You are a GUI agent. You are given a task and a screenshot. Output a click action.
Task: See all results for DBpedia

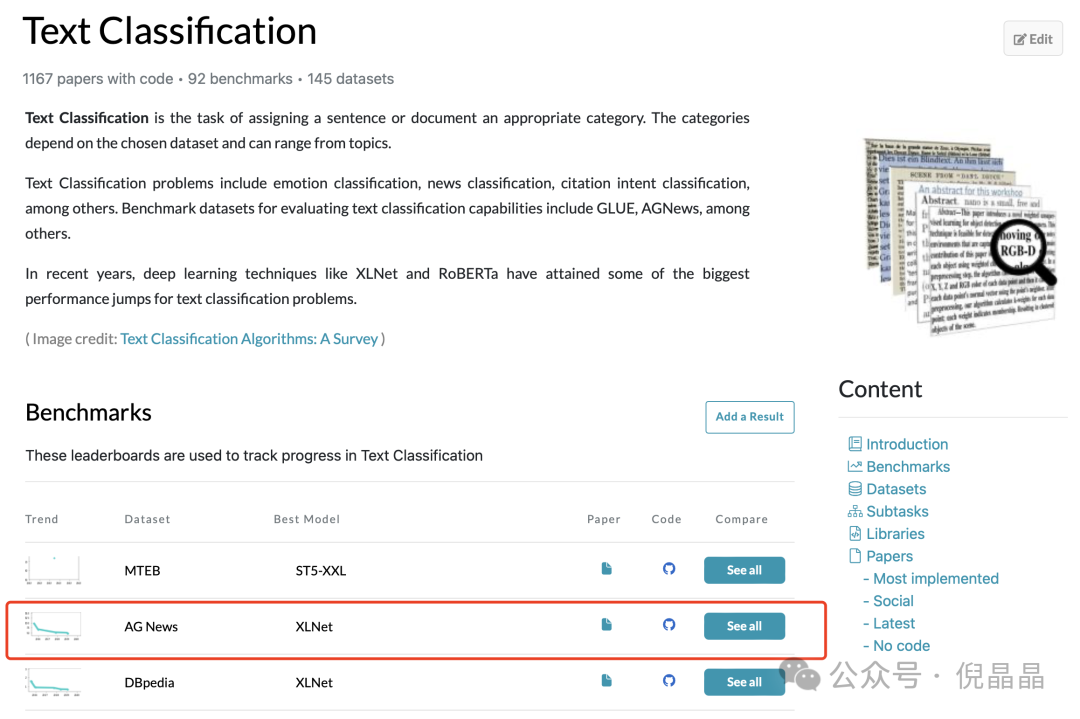(744, 682)
